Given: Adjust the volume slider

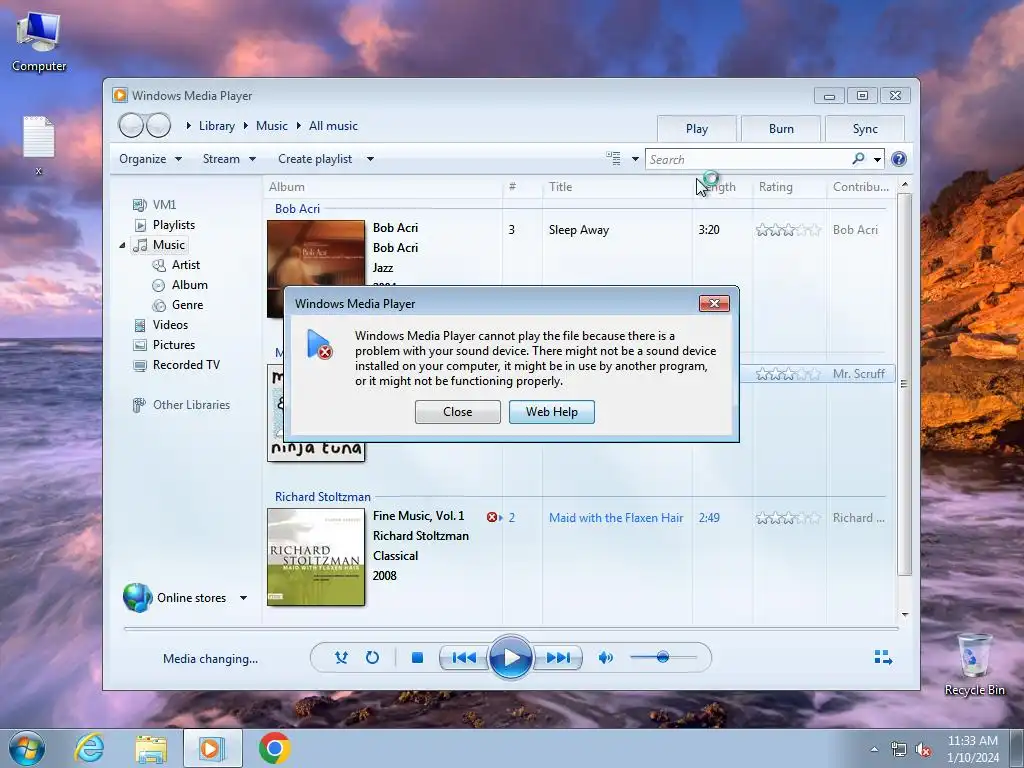Looking at the screenshot, I should coord(663,657).
